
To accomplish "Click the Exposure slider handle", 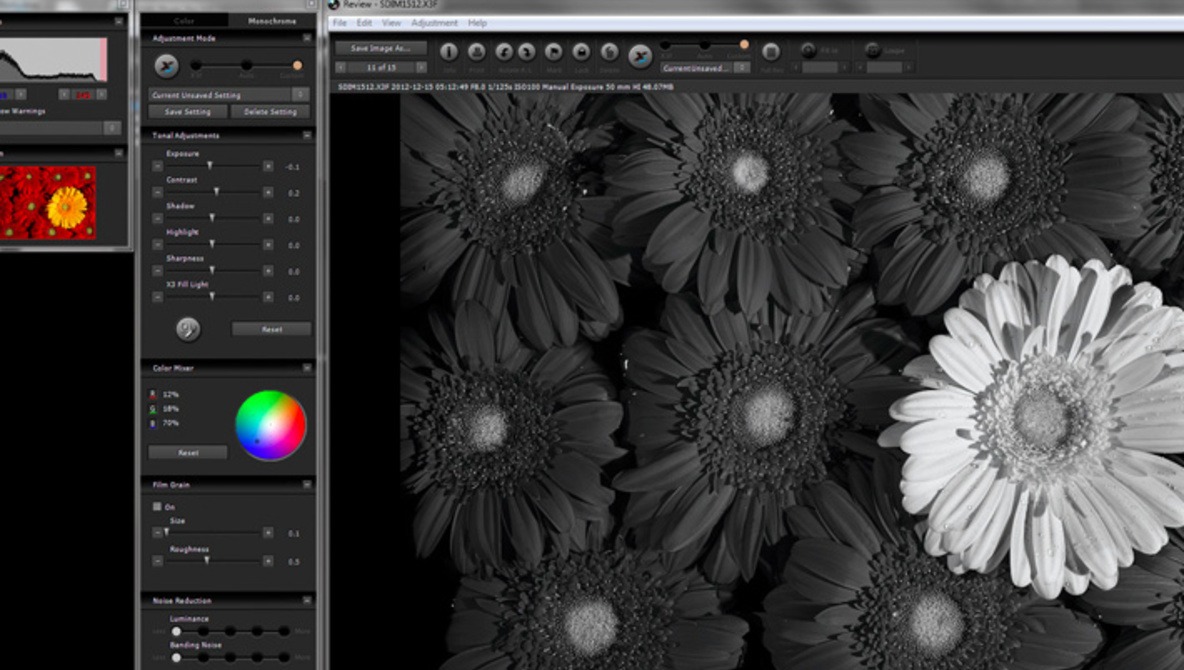I will coord(210,165).
